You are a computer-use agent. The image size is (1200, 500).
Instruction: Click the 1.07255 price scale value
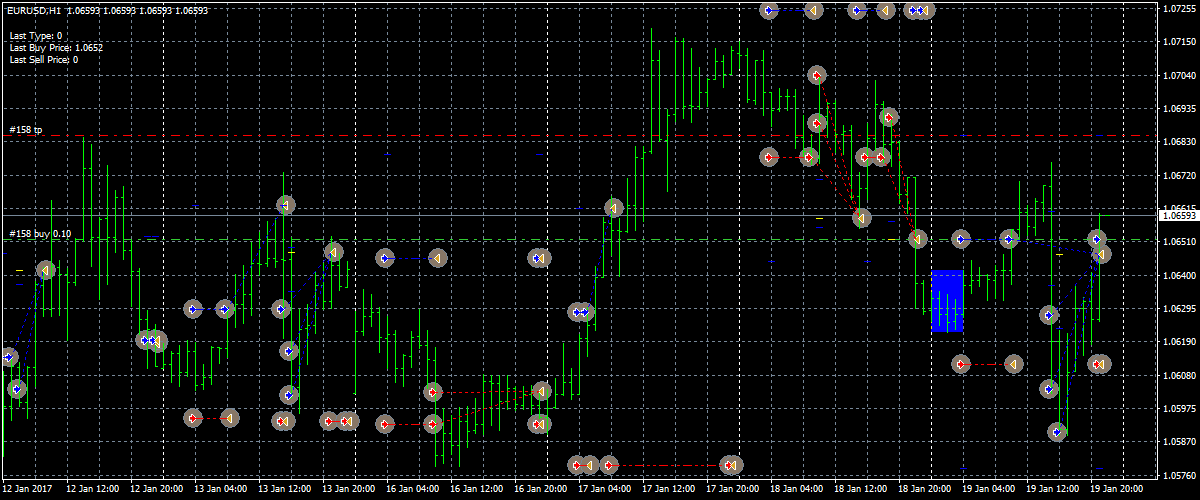(x=1180, y=9)
